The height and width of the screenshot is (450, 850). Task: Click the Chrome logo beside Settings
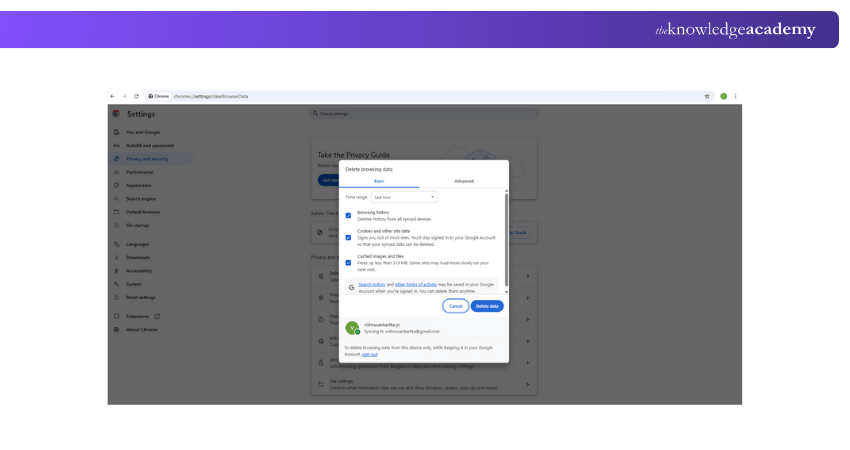(116, 114)
